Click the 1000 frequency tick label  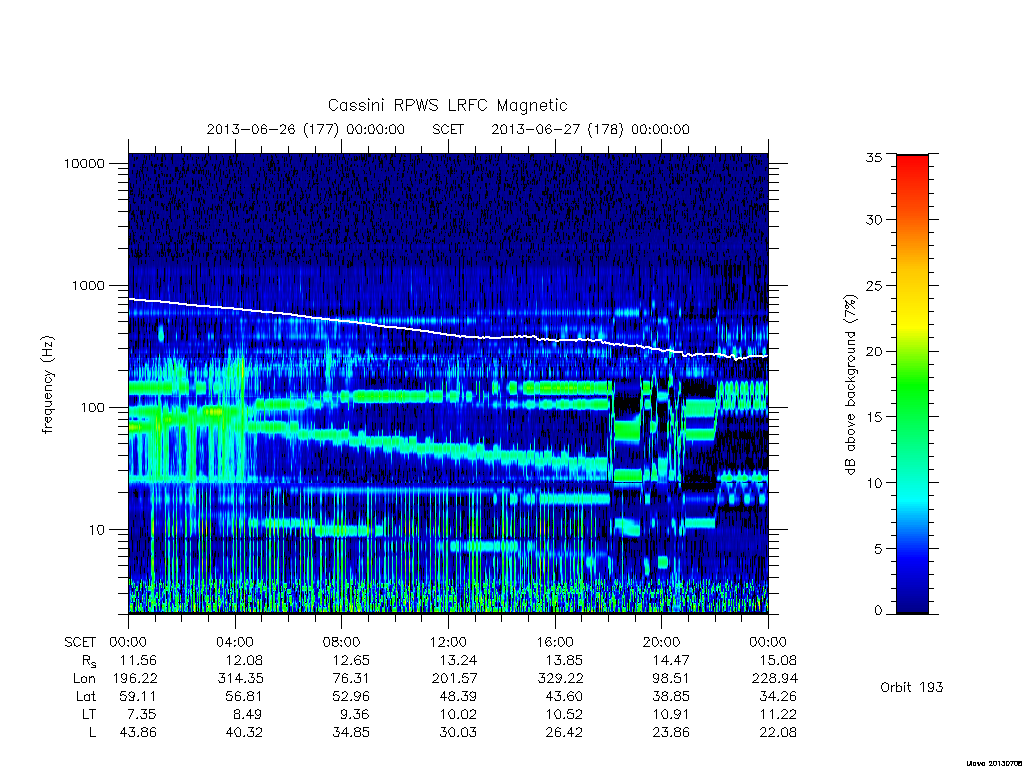(x=88, y=286)
